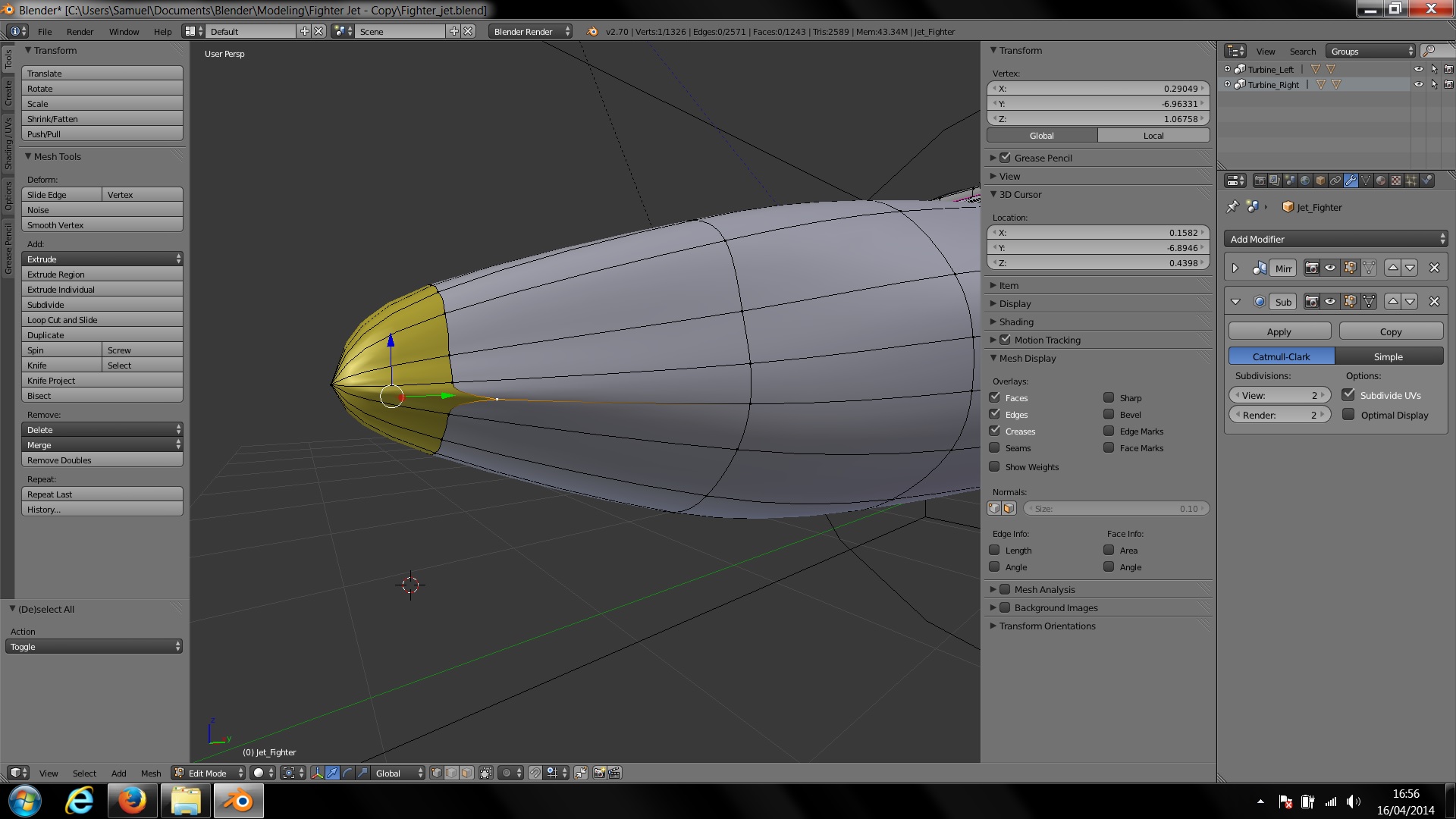
Task: Launch Internet Explorer from the taskbar
Action: coord(80,801)
